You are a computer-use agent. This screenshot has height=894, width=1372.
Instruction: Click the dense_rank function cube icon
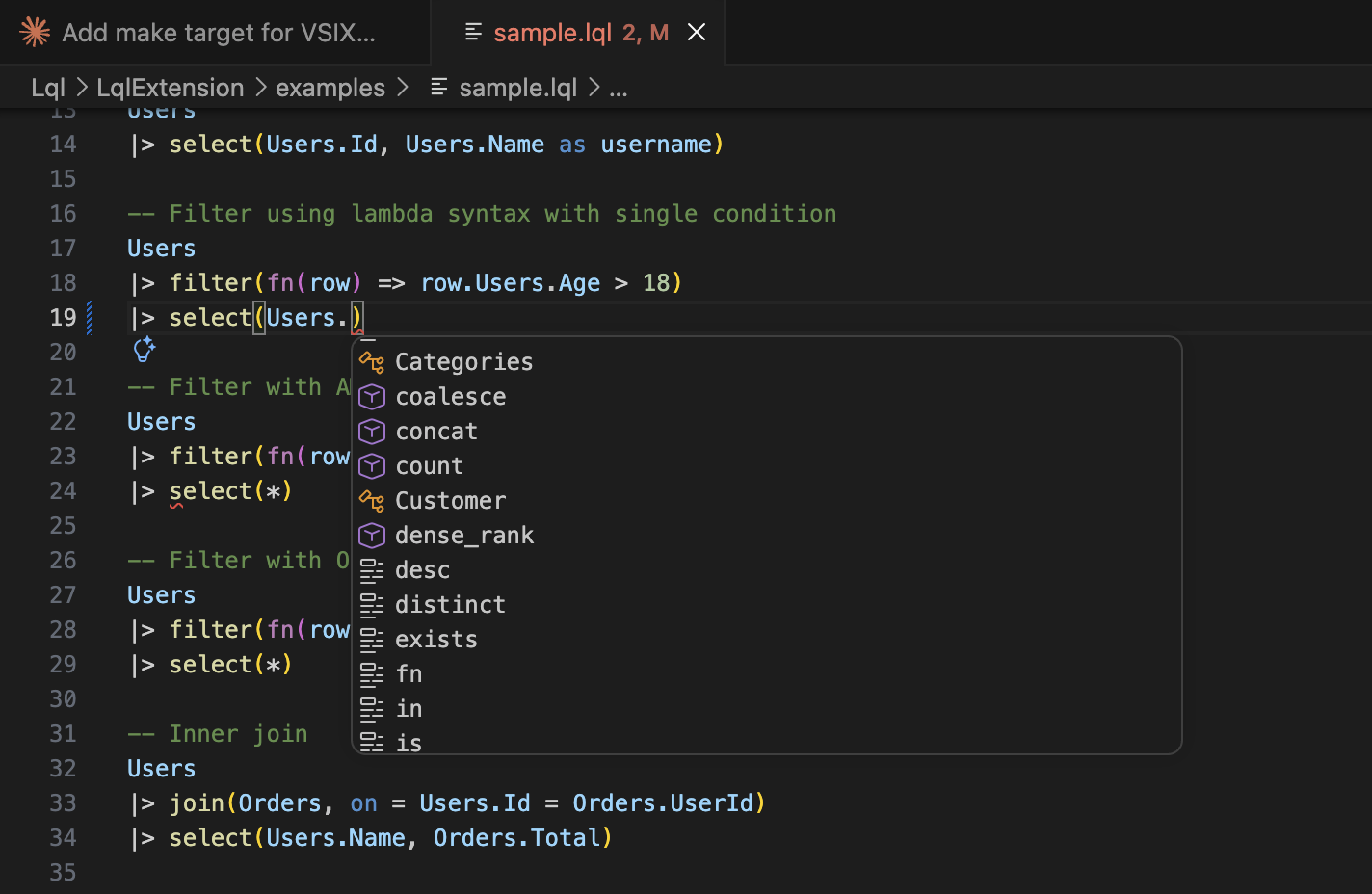[x=372, y=536]
